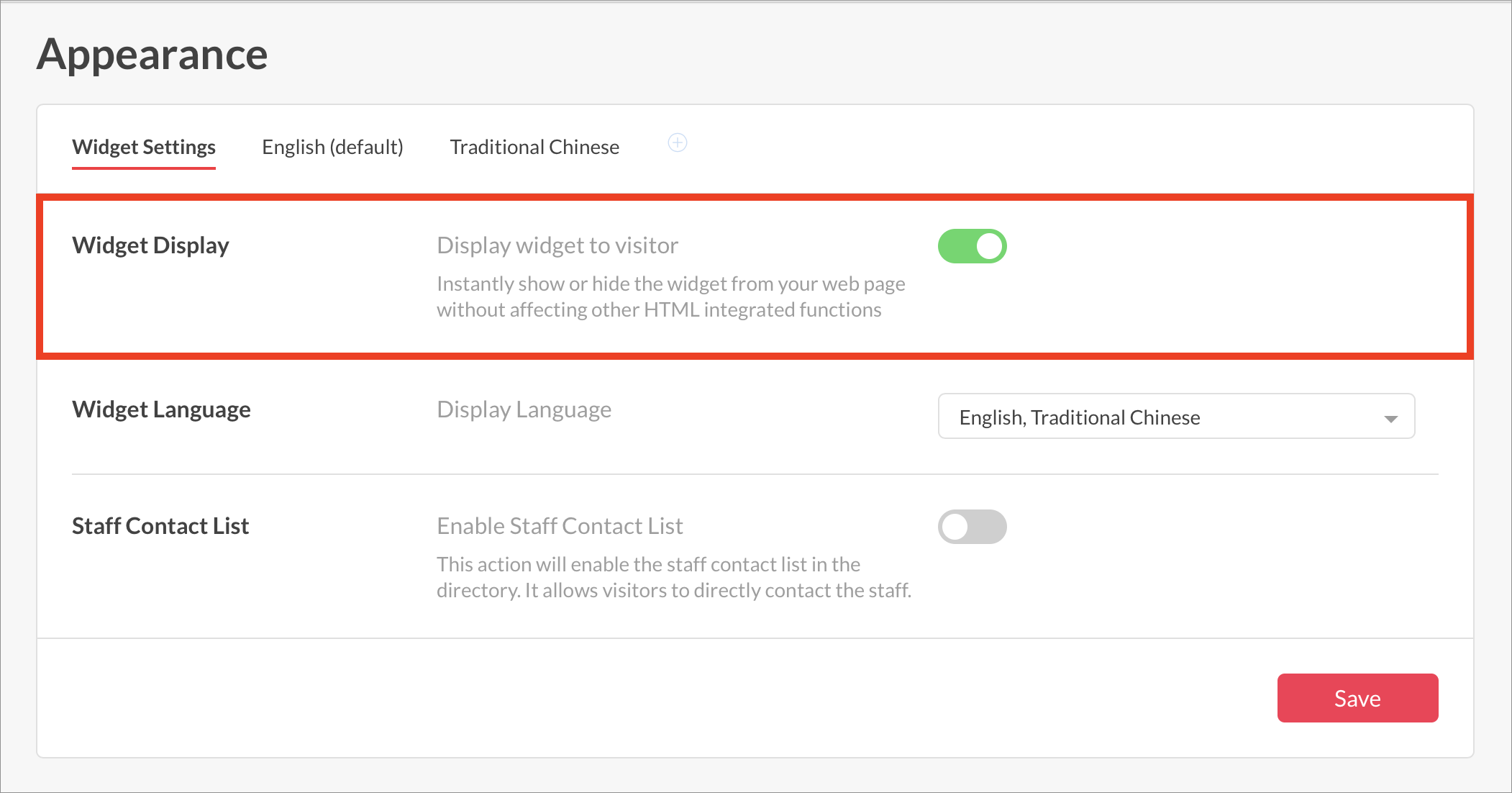
Task: Click the Display Language label text
Action: coord(524,409)
